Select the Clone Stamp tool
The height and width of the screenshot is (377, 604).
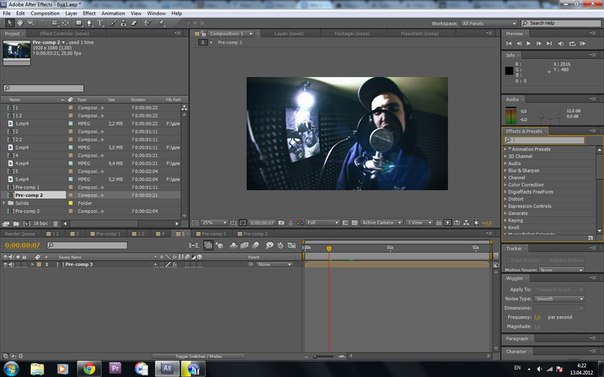(123, 23)
